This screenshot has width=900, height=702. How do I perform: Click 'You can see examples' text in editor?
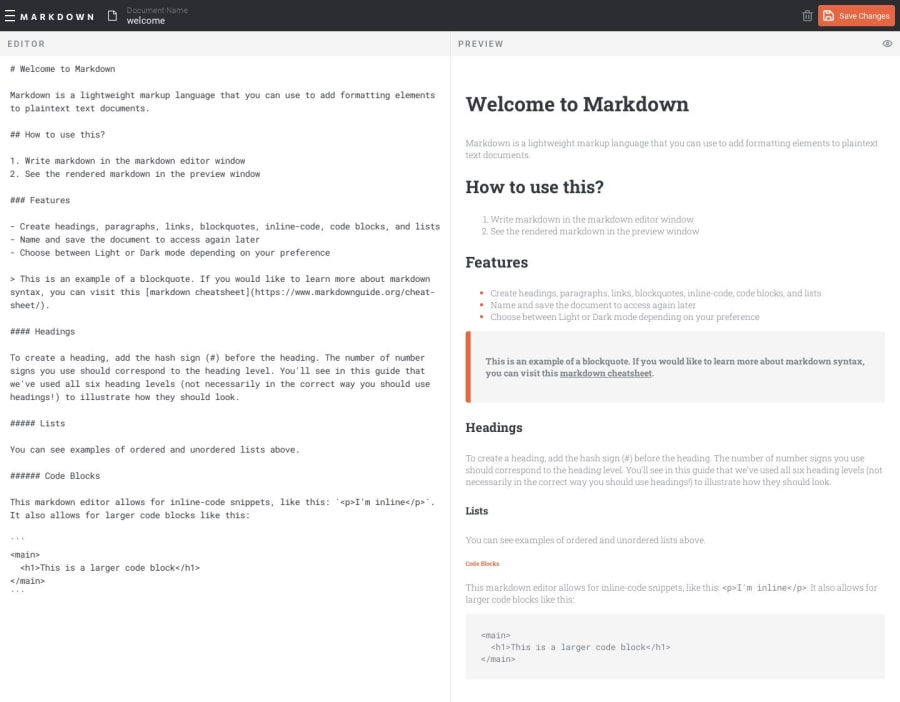pos(154,449)
